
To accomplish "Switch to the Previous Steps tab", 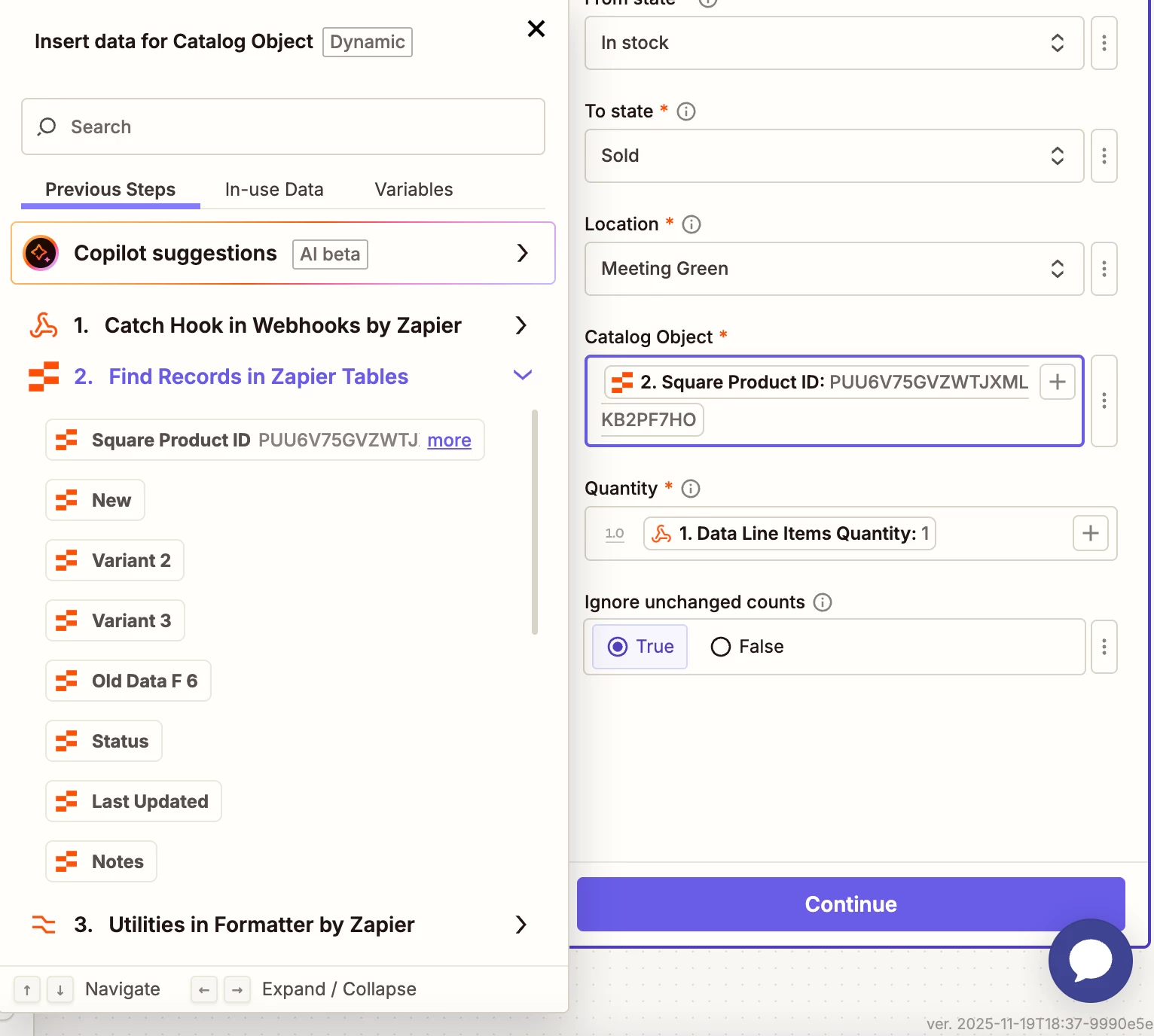I will tap(111, 190).
